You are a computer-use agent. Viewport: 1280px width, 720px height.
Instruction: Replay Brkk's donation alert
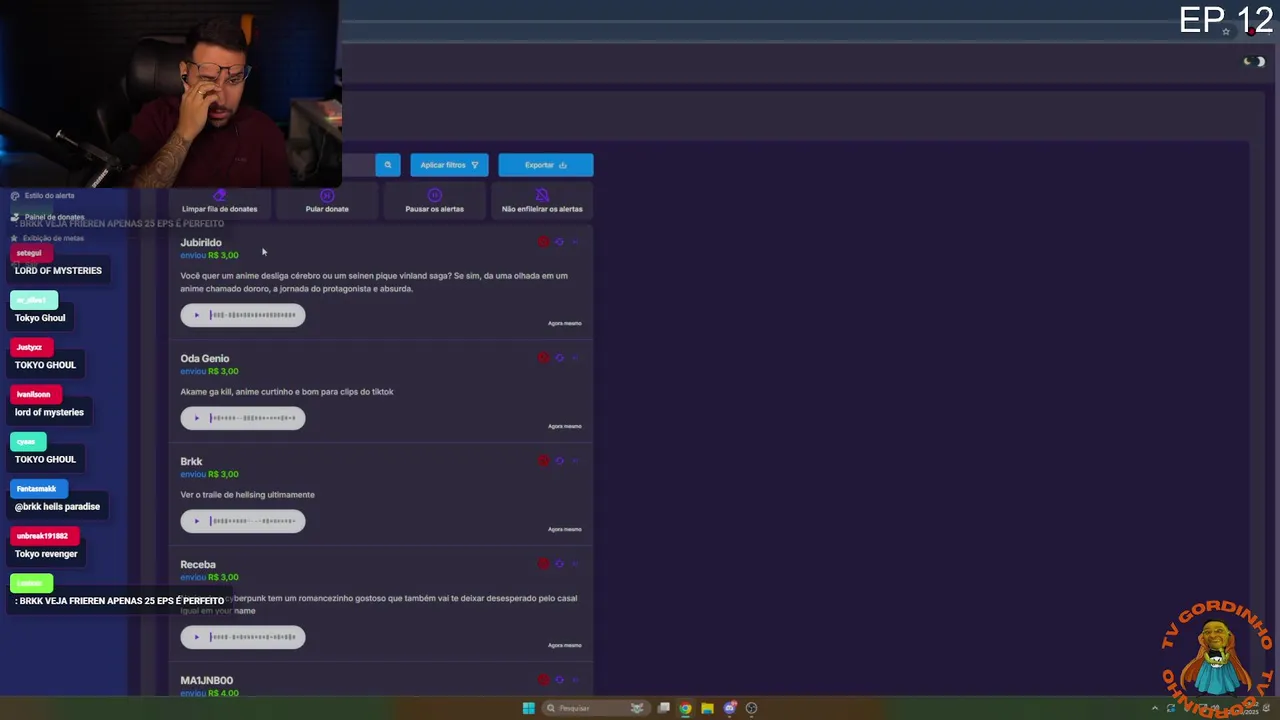[559, 461]
